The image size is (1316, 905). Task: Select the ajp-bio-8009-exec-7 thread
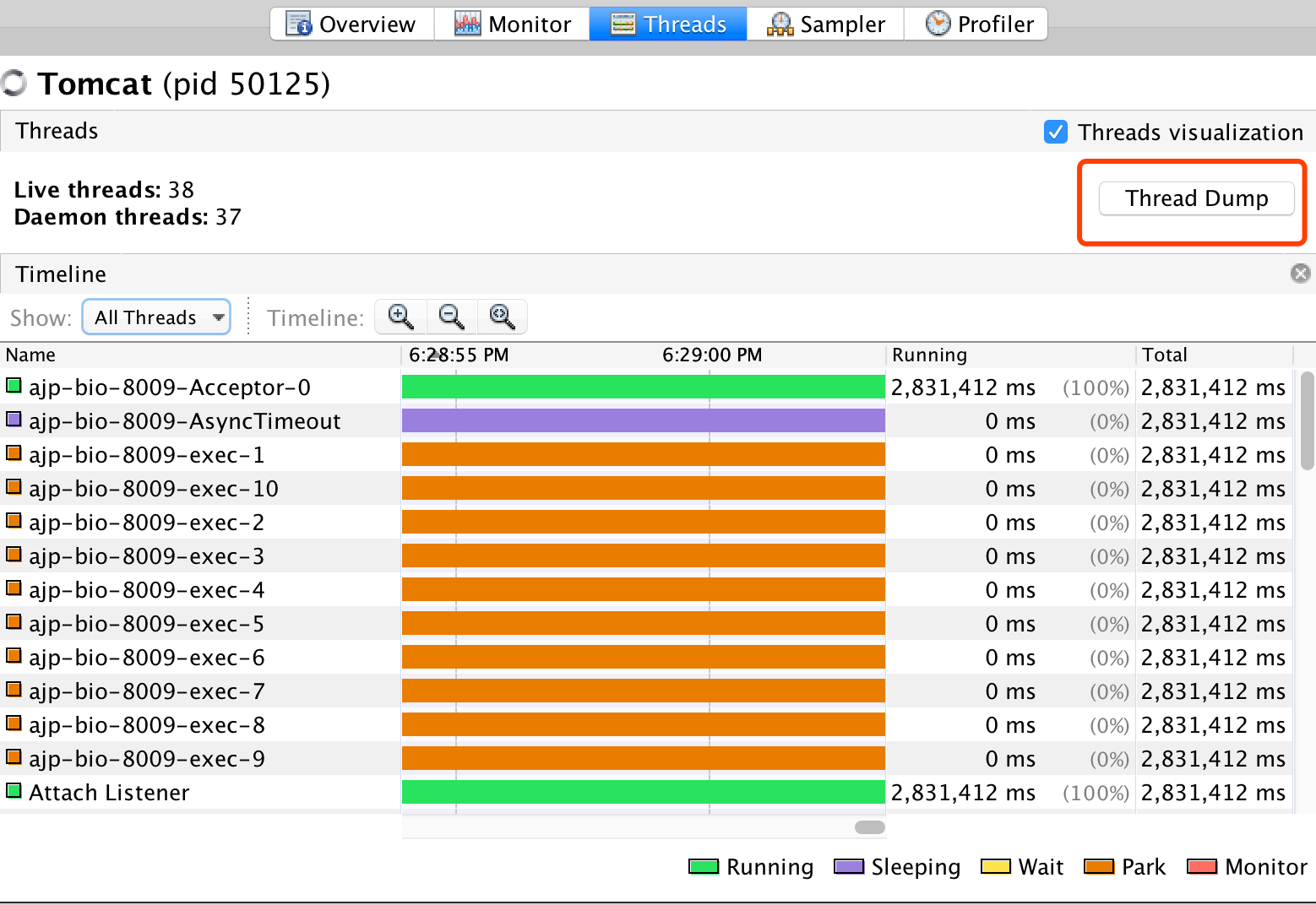tap(646, 691)
